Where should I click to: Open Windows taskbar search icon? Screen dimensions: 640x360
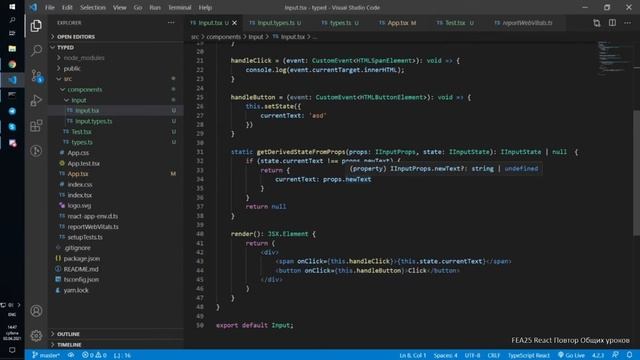12,19
